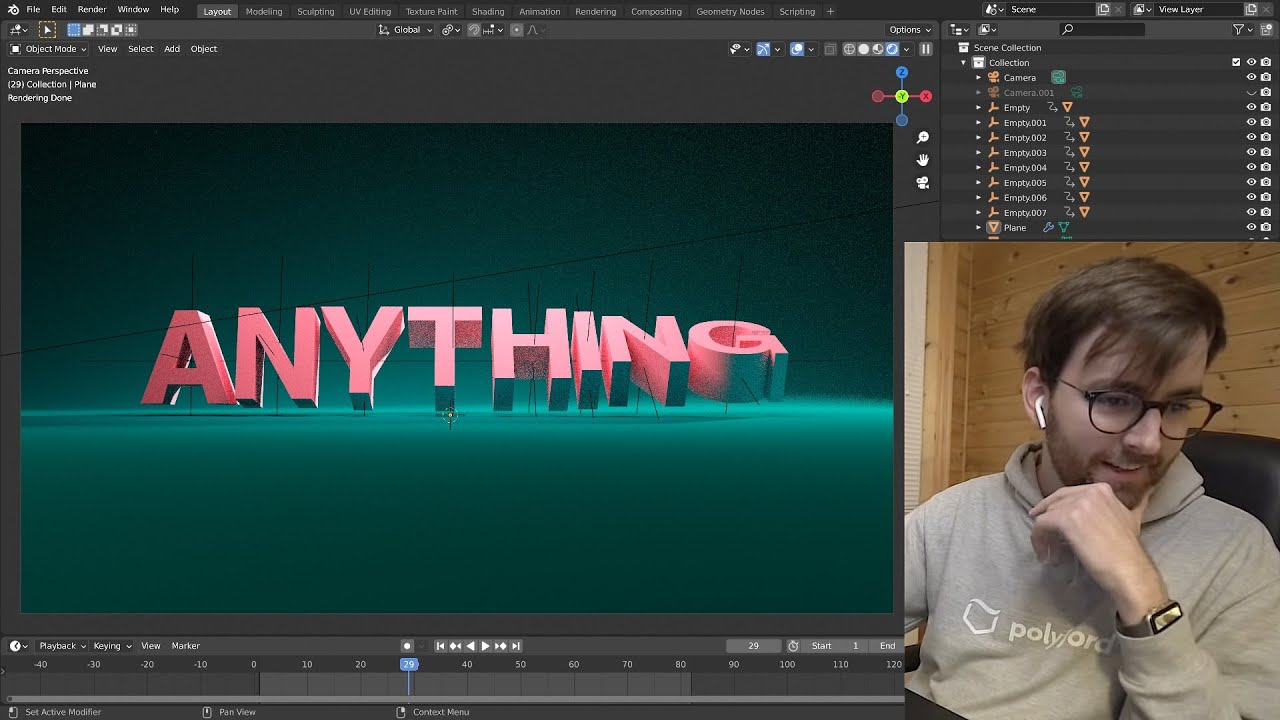Image resolution: width=1280 pixels, height=720 pixels.
Task: Click the add view layer icon
Action: click(x=1250, y=9)
